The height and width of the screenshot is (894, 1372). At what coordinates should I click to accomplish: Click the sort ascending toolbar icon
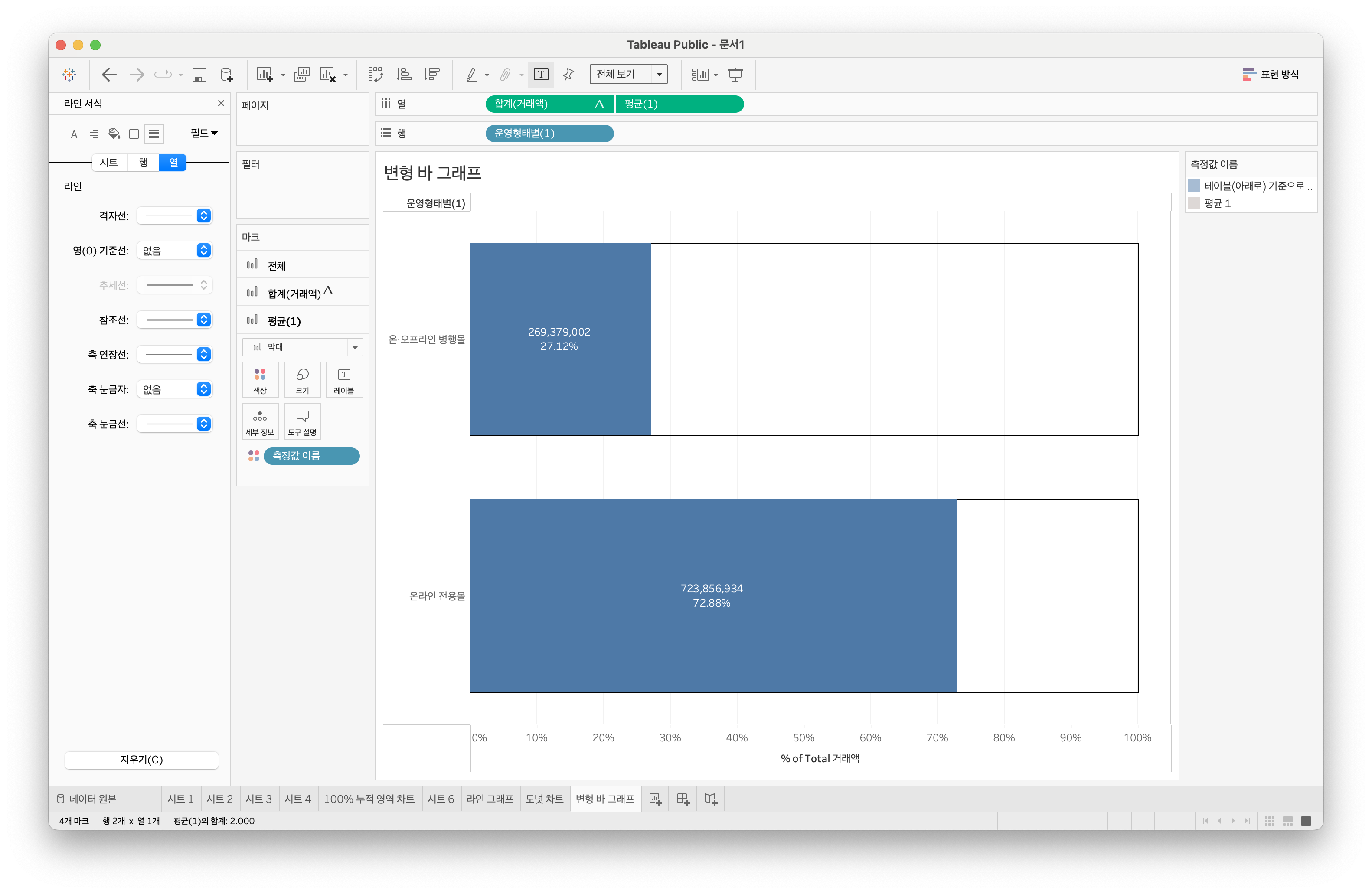tap(404, 75)
